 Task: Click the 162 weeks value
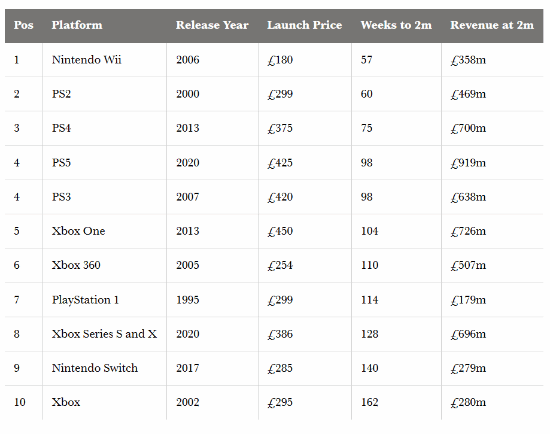tap(370, 402)
